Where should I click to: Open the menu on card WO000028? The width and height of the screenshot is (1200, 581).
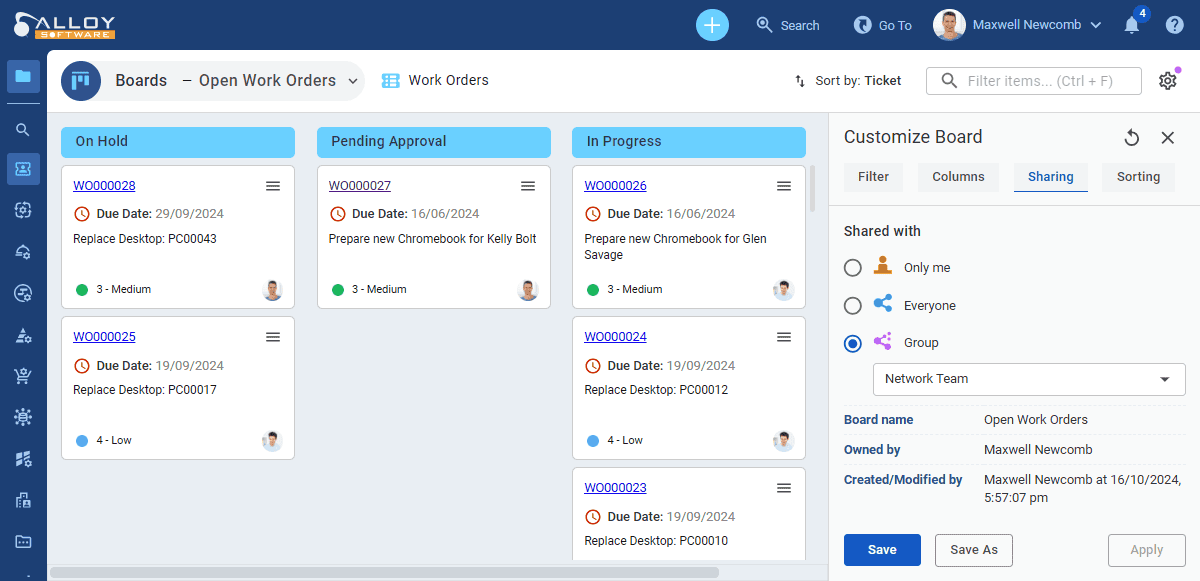click(273, 186)
